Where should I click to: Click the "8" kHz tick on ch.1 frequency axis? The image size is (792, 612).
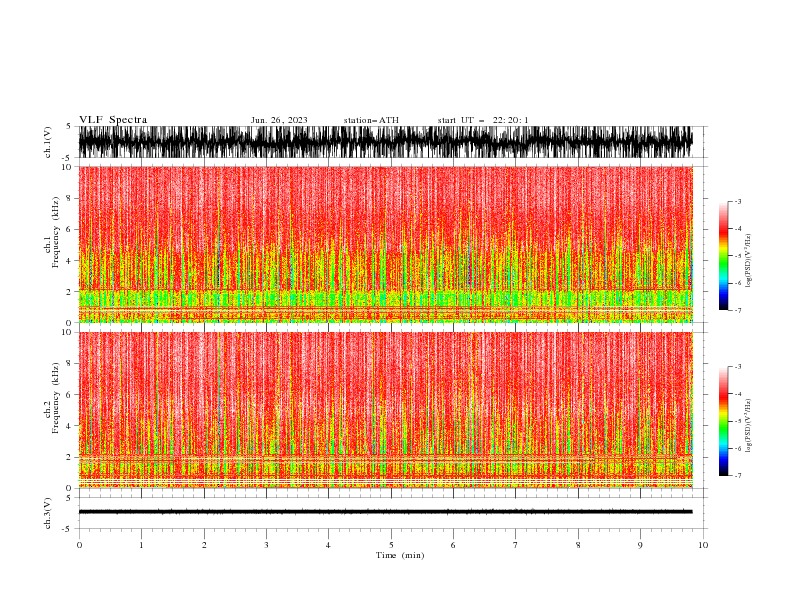point(69,198)
